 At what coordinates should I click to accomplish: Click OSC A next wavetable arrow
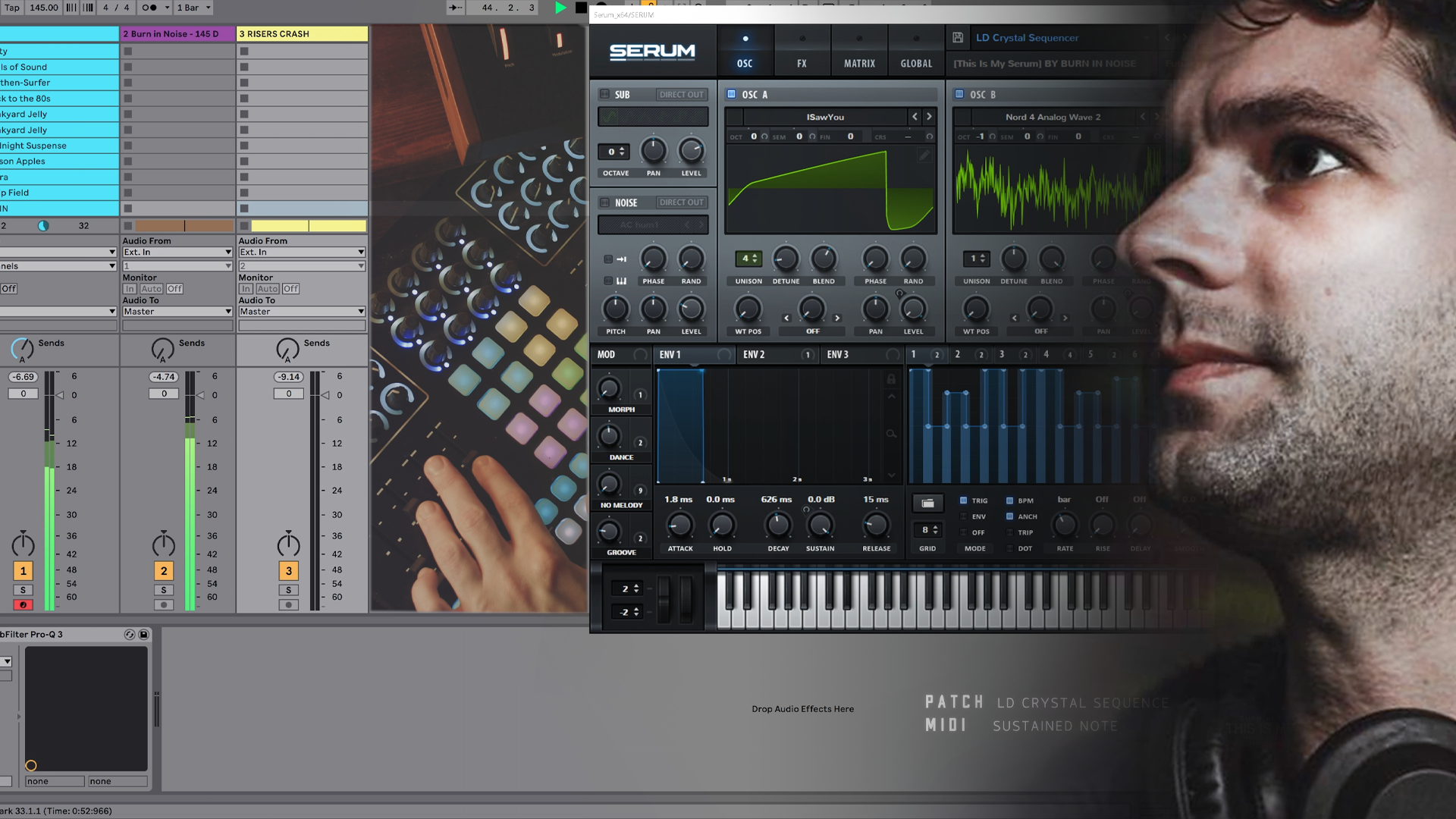click(x=929, y=117)
